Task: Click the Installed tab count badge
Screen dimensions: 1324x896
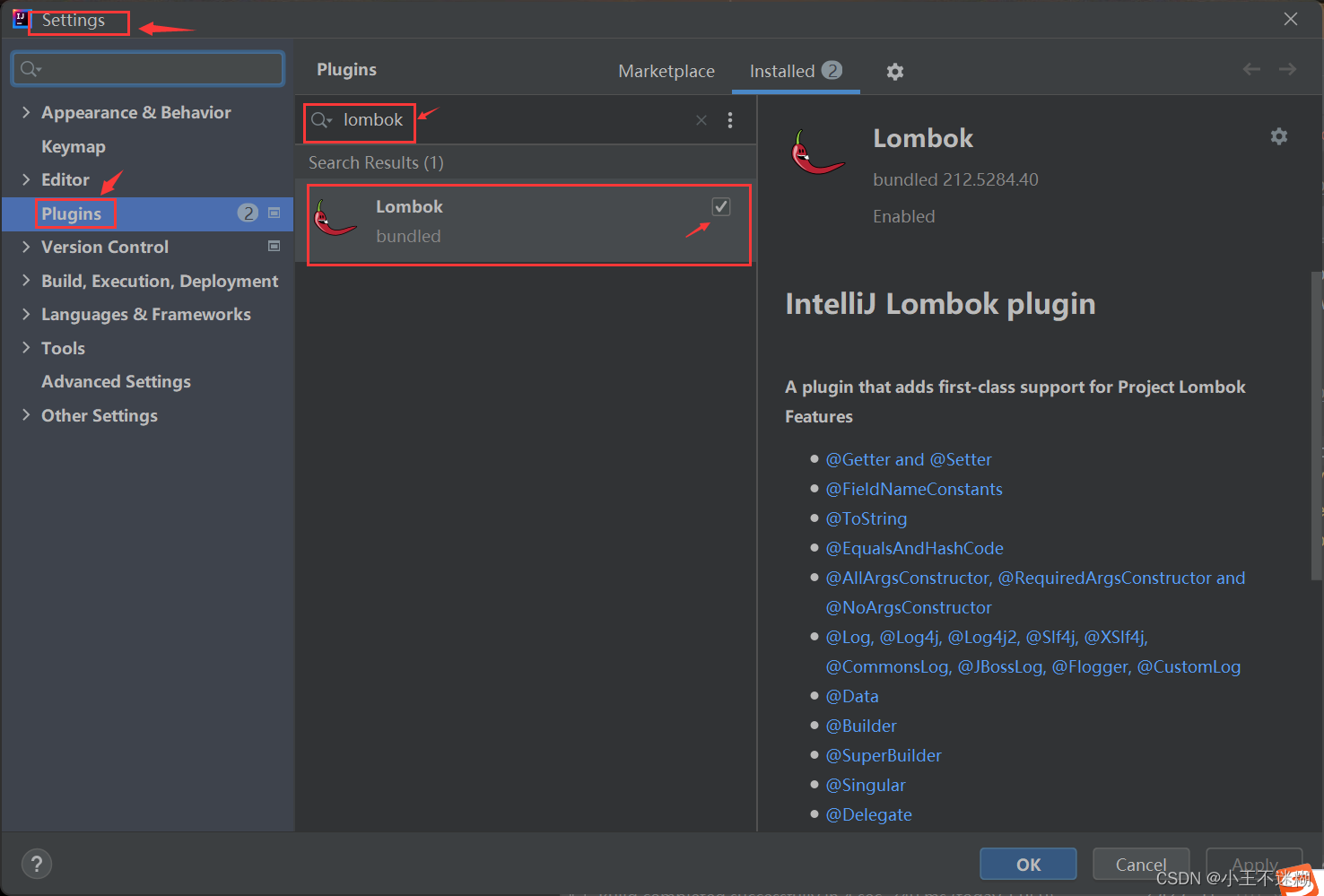Action: coord(832,70)
